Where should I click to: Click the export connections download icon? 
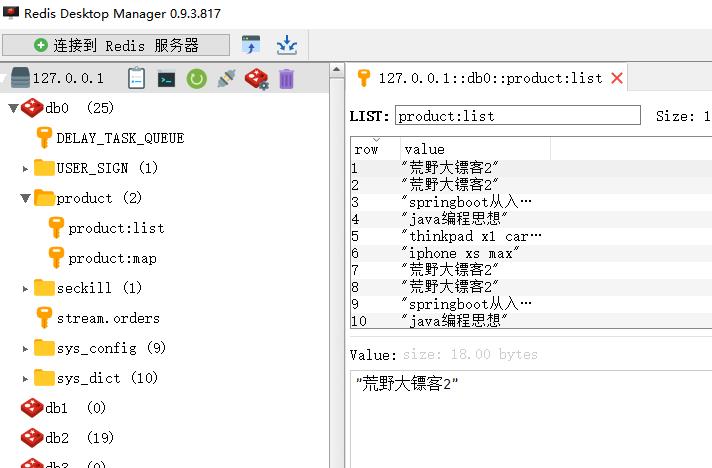(287, 45)
